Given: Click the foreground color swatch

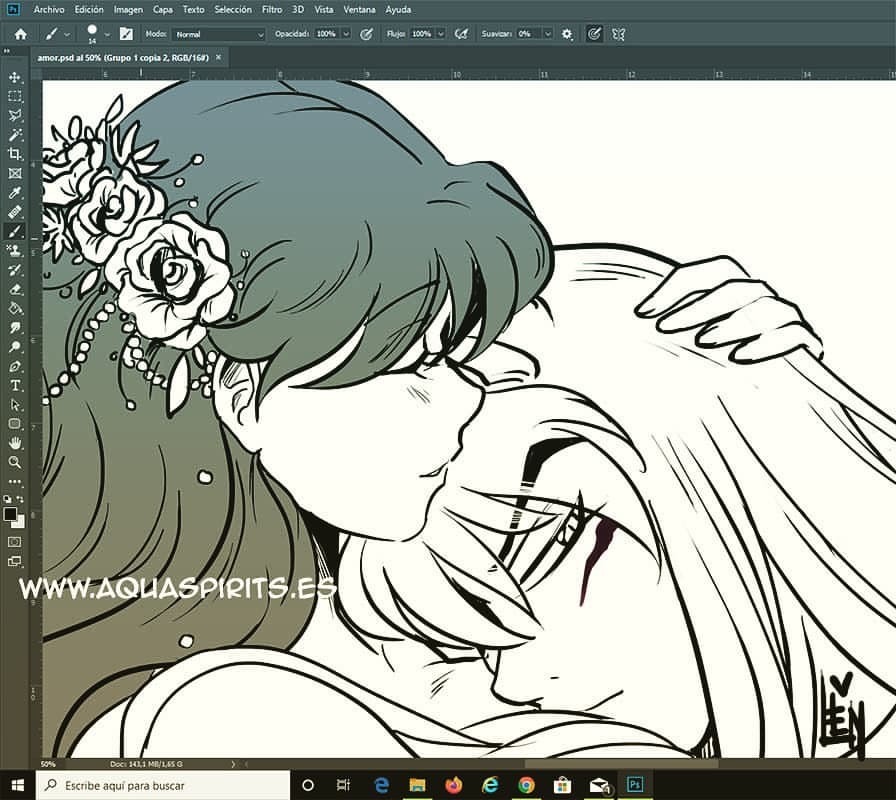Looking at the screenshot, I should pyautogui.click(x=10, y=514).
